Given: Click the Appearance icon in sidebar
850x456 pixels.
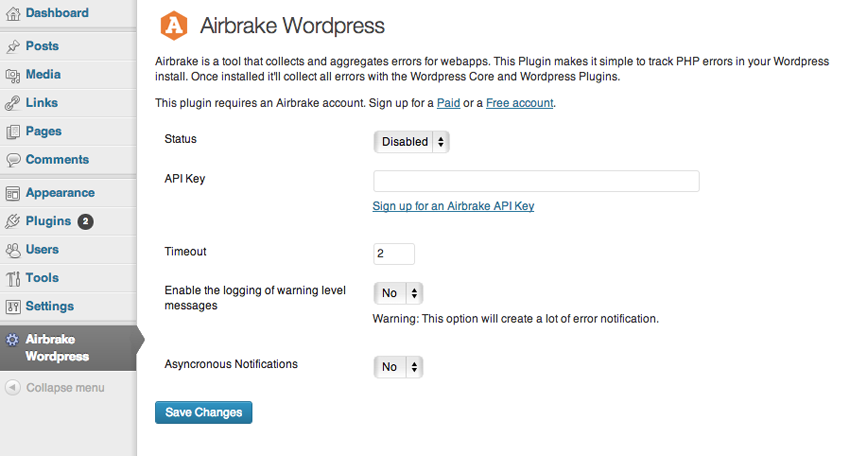Looking at the screenshot, I should coord(13,193).
